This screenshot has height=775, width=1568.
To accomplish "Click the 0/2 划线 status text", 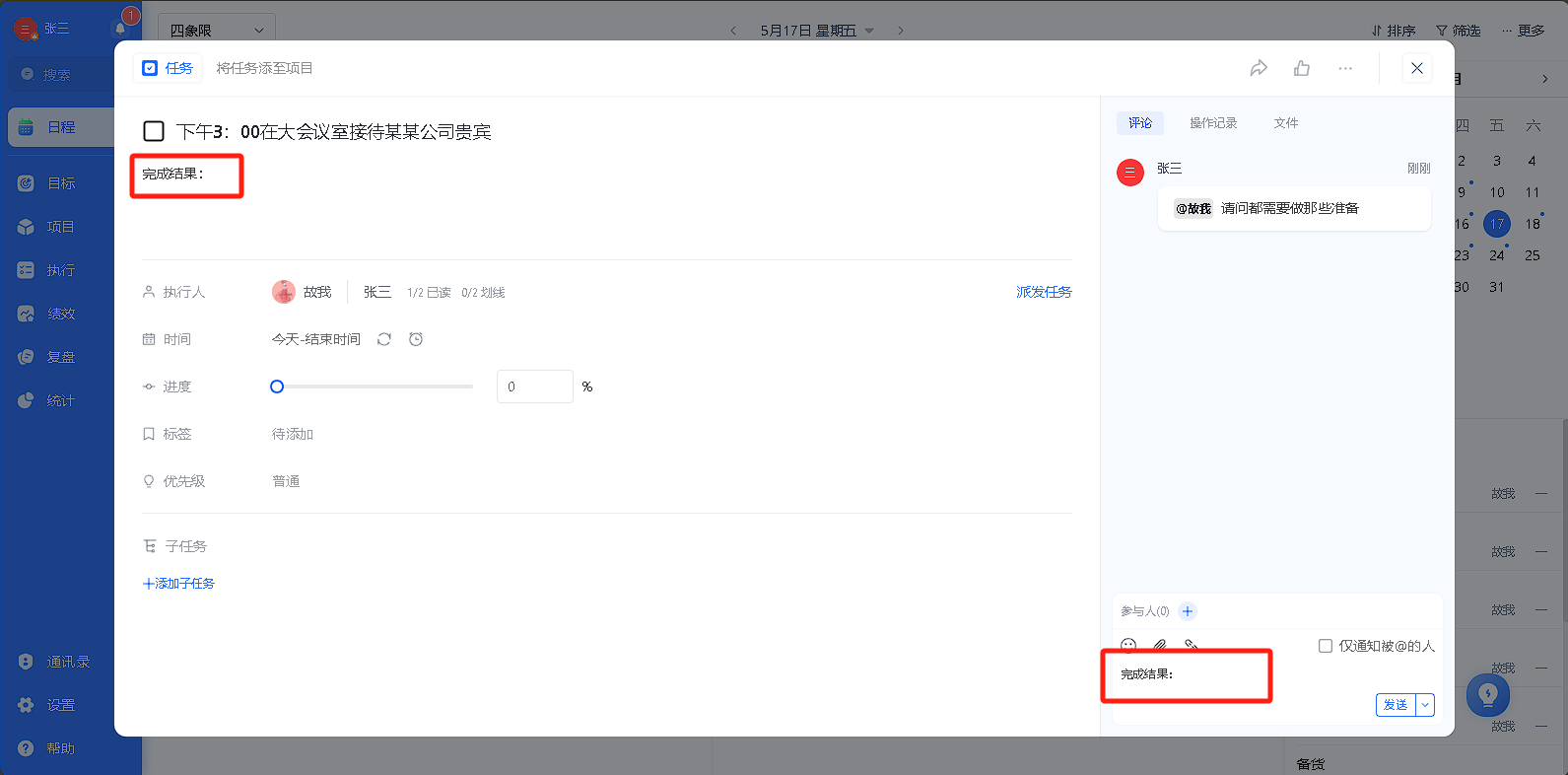I will [483, 293].
